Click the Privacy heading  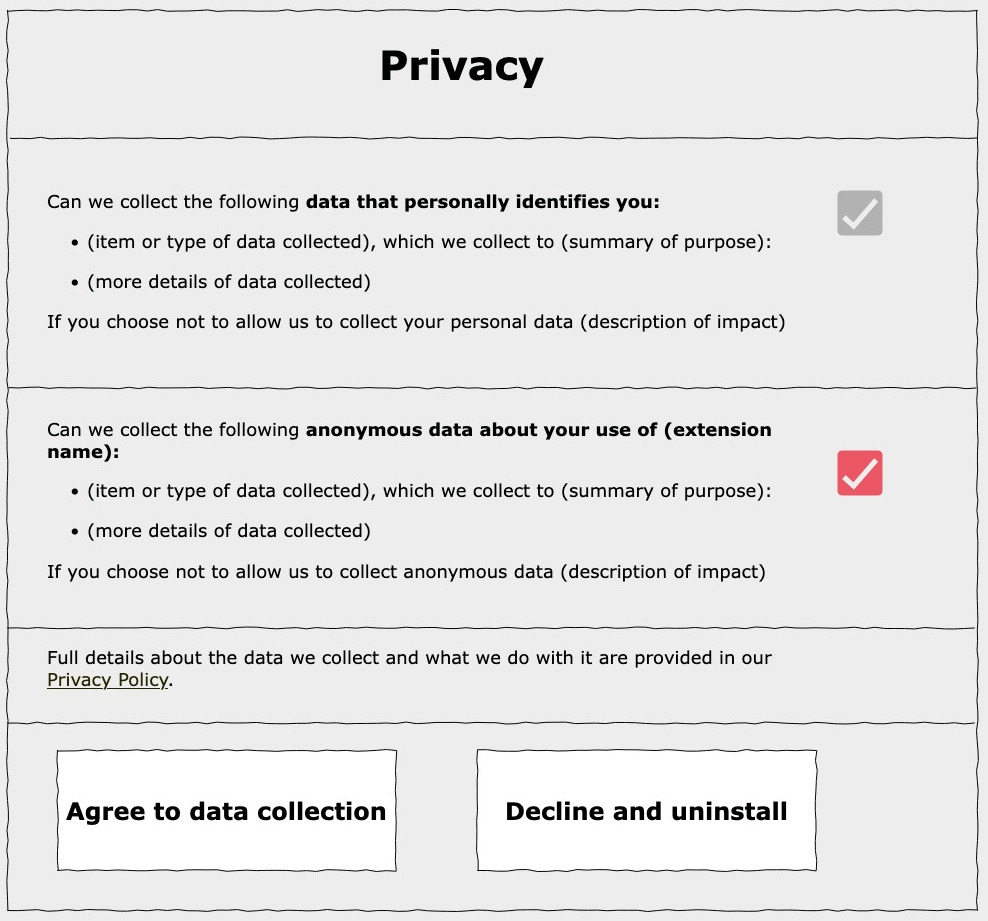pos(461,66)
